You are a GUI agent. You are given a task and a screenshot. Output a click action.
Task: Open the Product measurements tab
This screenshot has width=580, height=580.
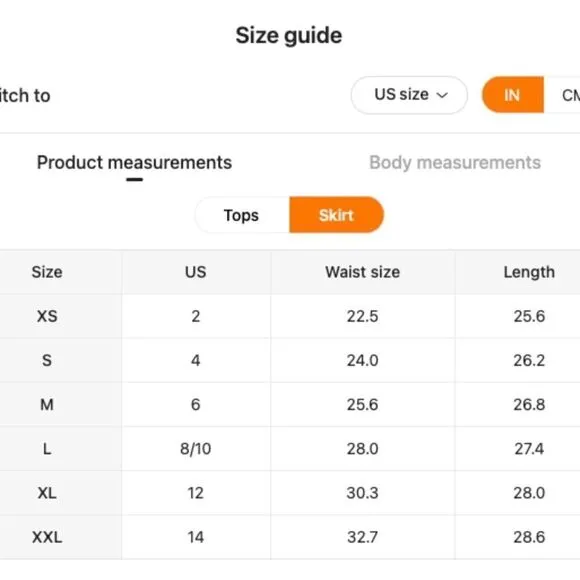coord(134,162)
